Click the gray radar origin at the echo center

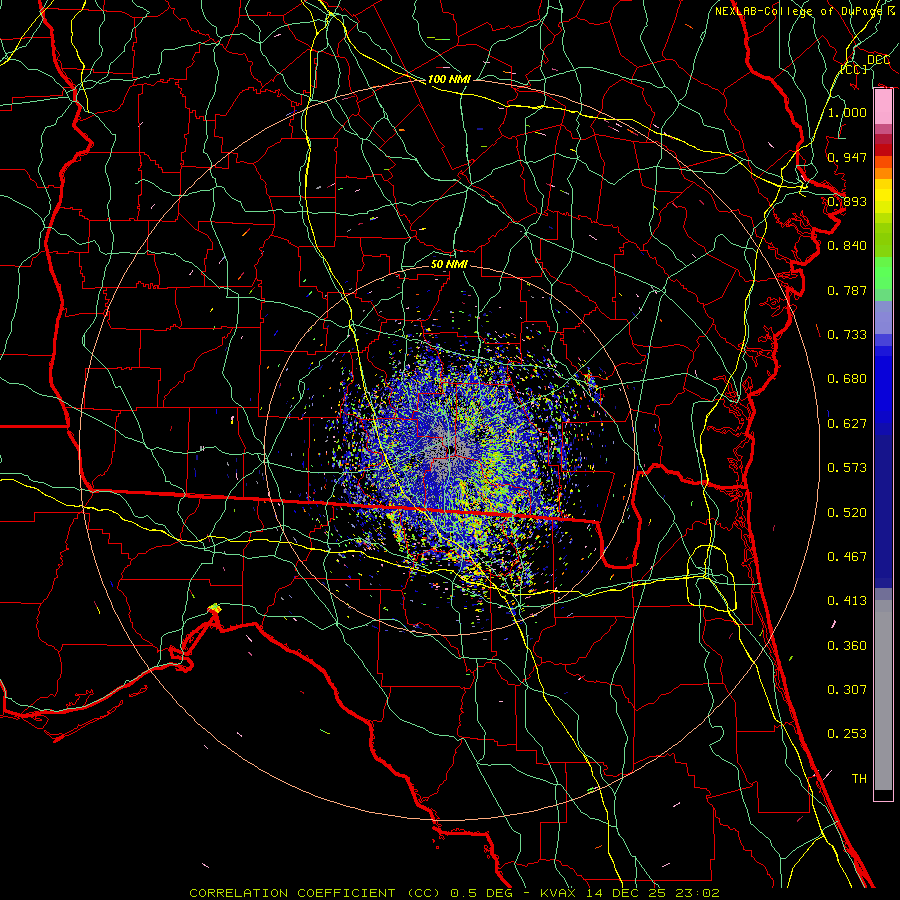point(451,449)
